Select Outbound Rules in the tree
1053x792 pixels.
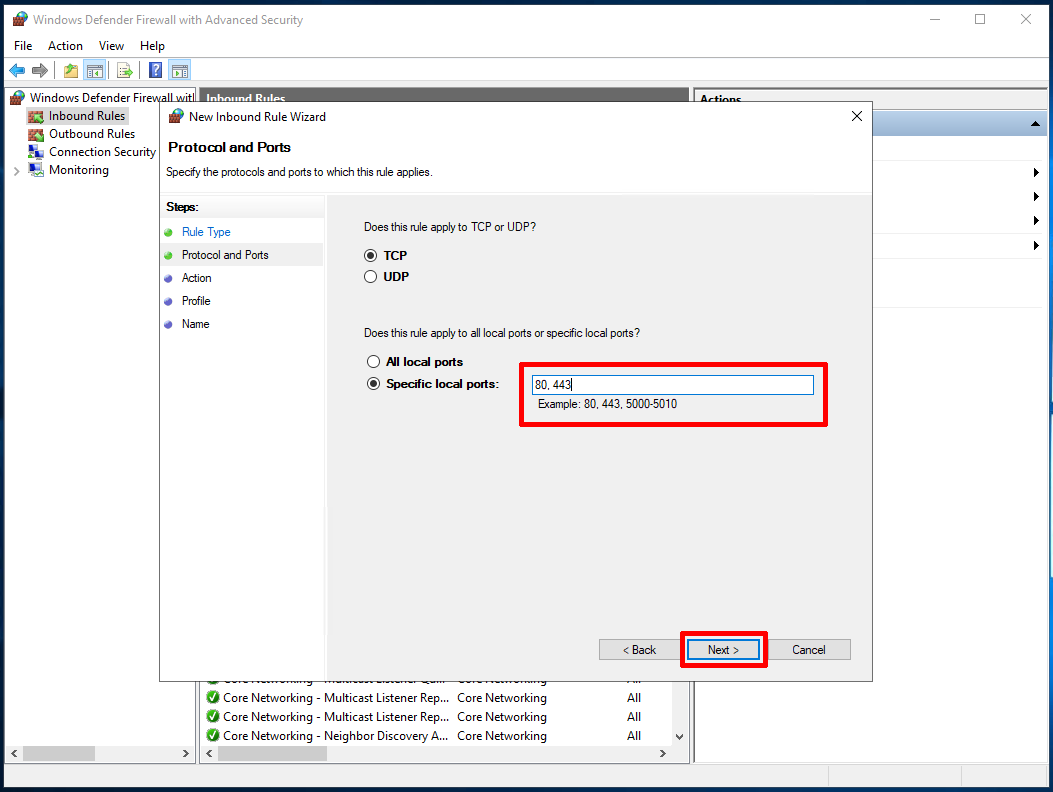tap(92, 134)
